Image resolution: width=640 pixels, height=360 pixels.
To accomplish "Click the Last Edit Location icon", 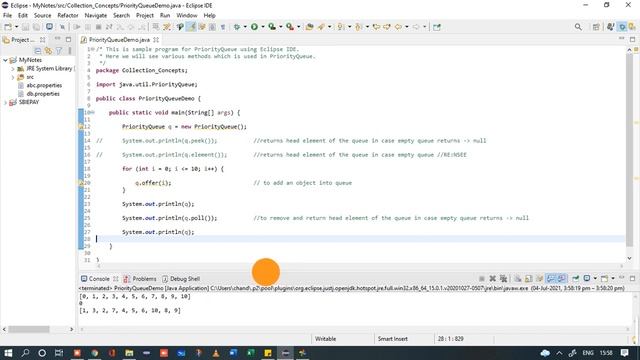I will 376,27.
